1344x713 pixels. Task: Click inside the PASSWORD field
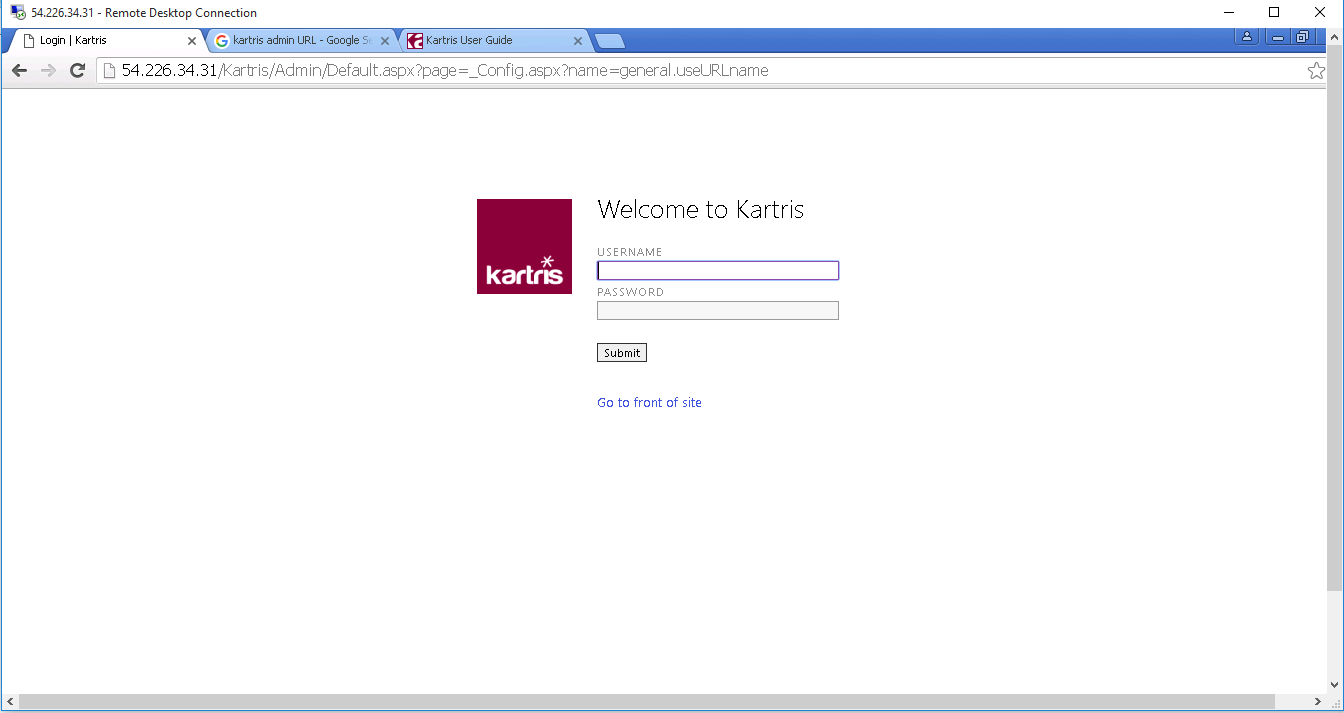pos(717,310)
